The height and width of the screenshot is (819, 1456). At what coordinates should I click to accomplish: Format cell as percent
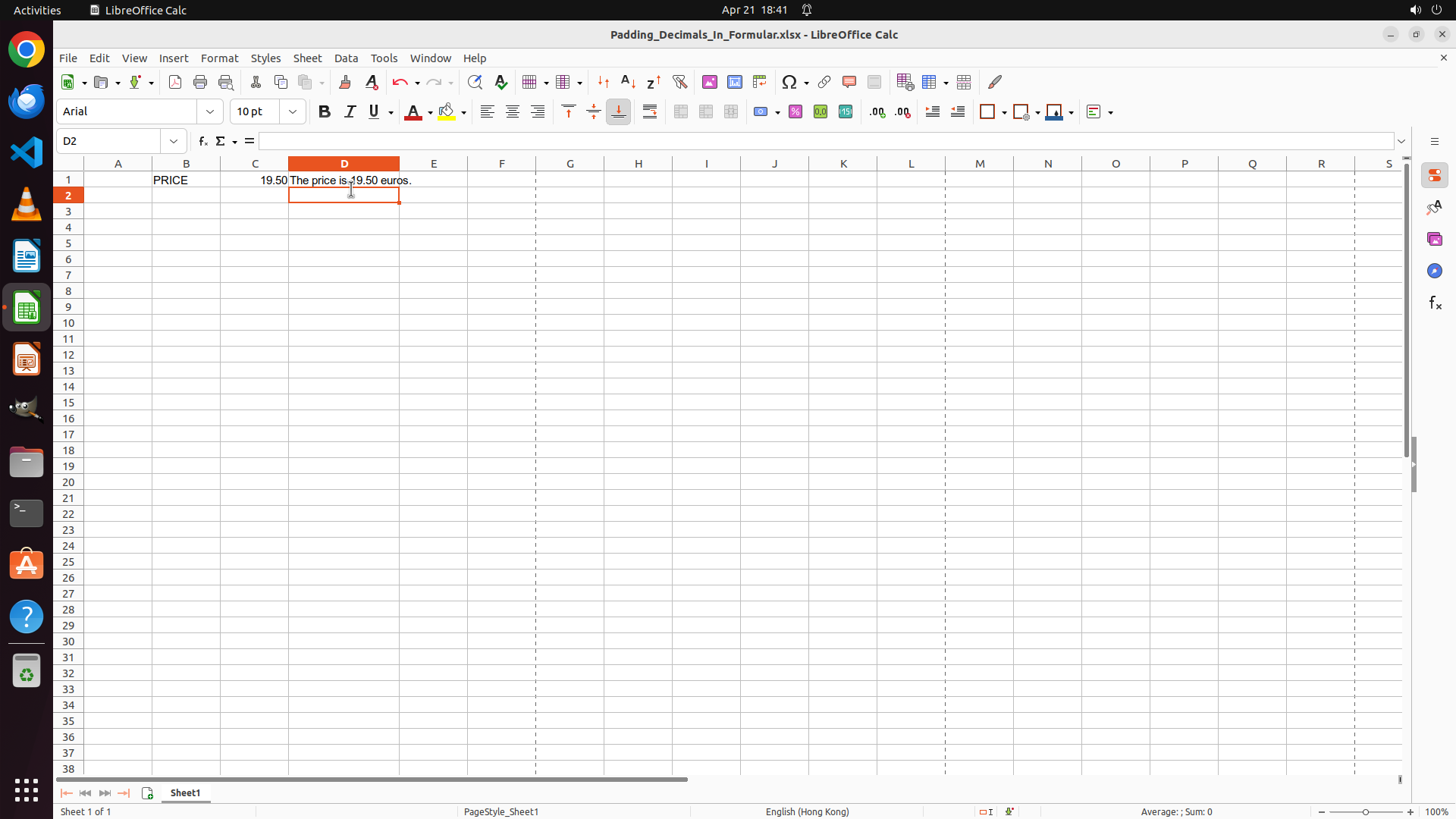tap(795, 111)
